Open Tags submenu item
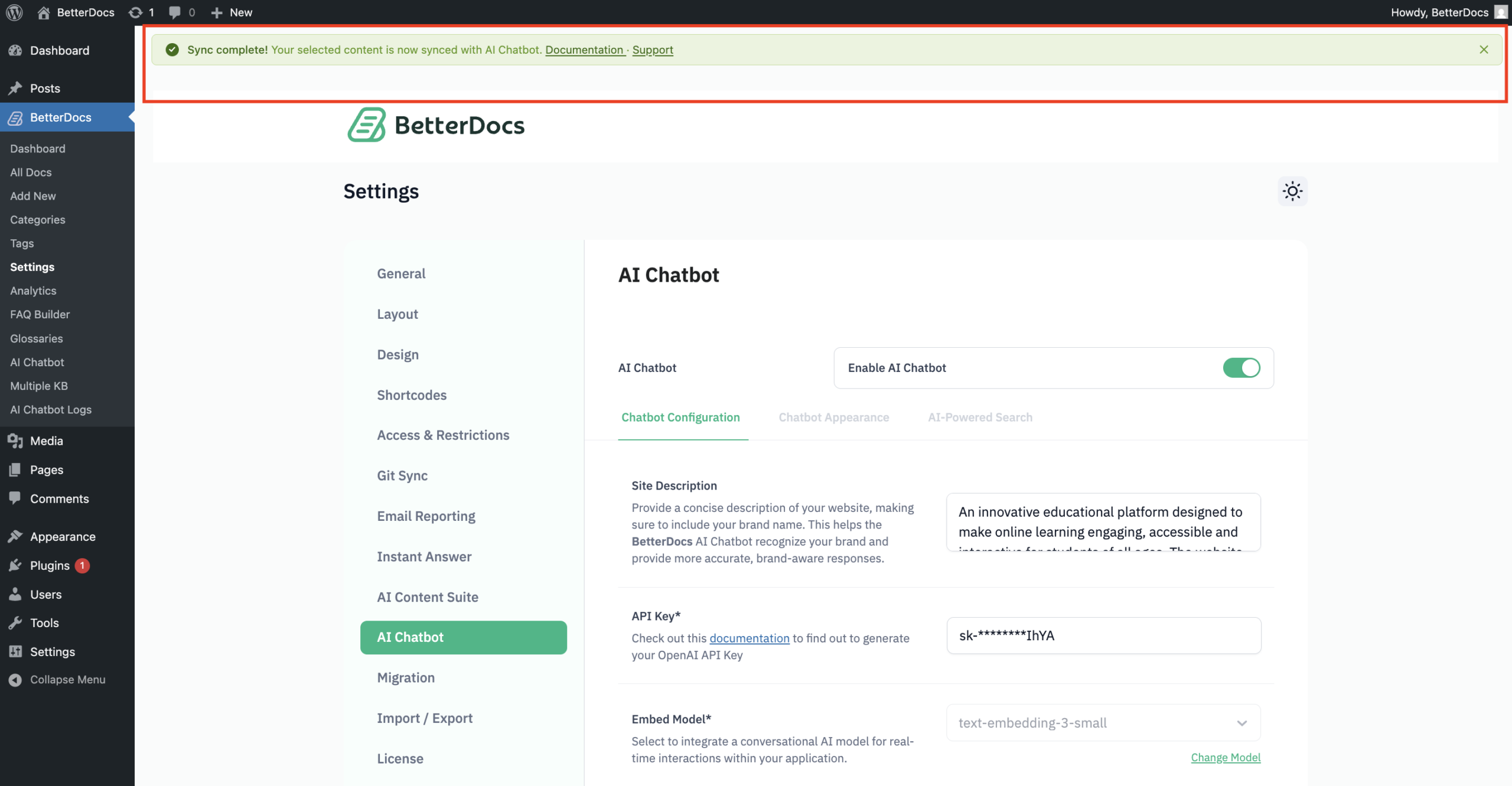Image resolution: width=1512 pixels, height=786 pixels. tap(22, 243)
